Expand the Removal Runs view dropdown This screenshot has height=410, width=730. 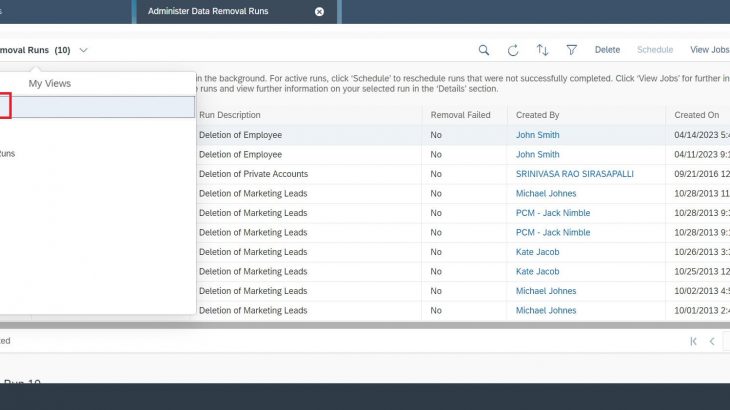(x=83, y=50)
